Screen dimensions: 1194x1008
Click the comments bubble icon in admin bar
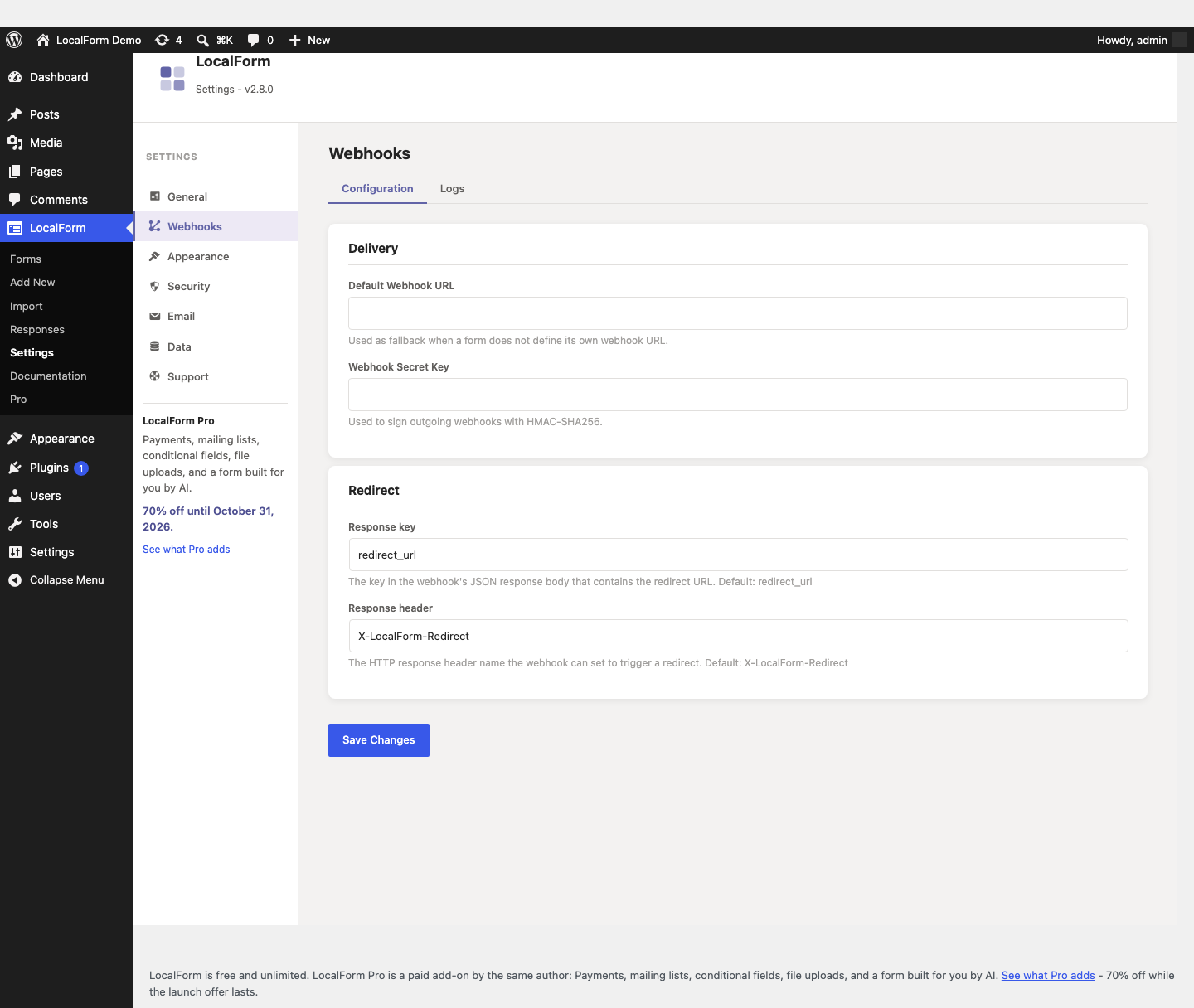(x=254, y=40)
